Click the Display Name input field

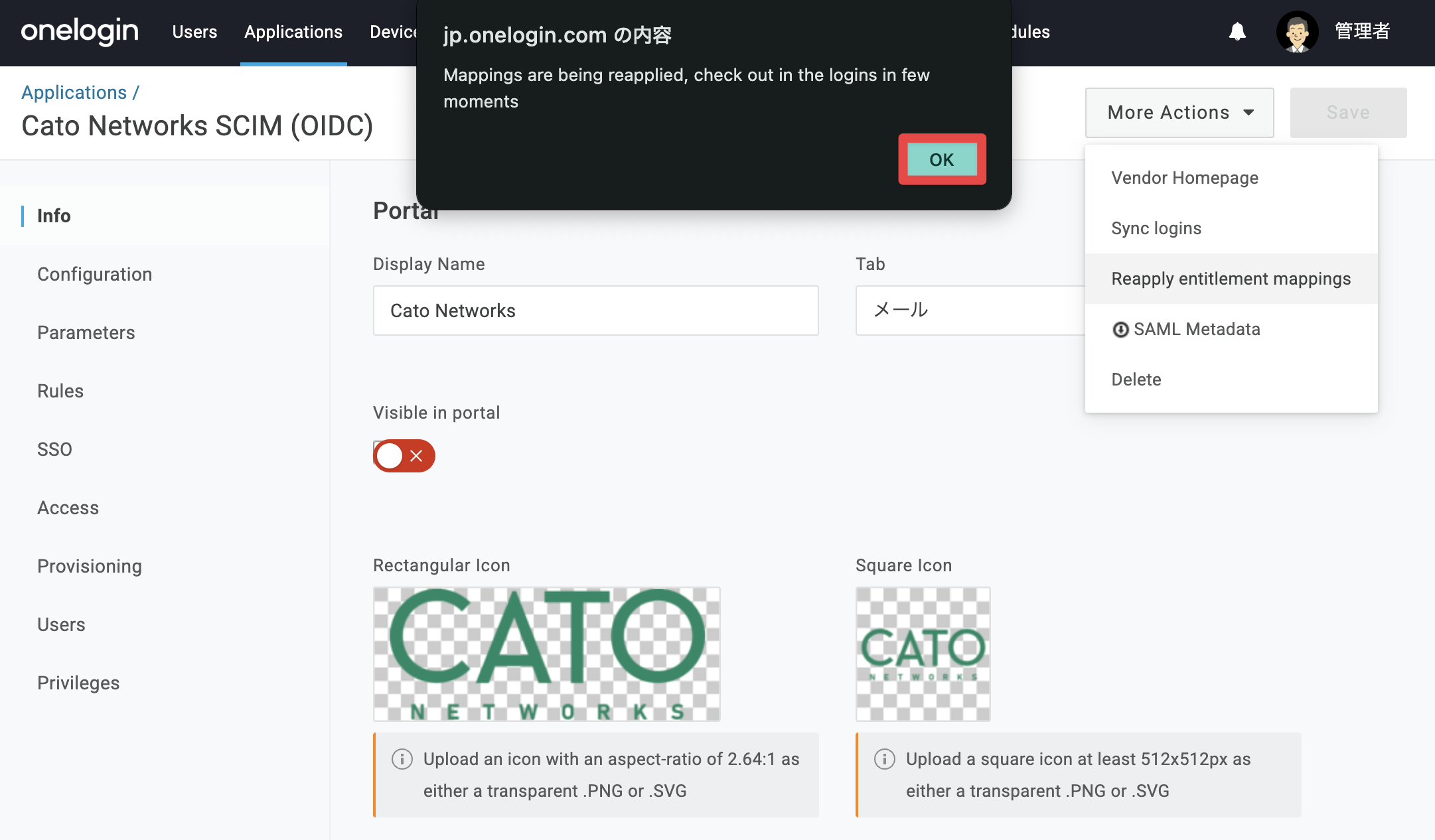click(x=595, y=311)
